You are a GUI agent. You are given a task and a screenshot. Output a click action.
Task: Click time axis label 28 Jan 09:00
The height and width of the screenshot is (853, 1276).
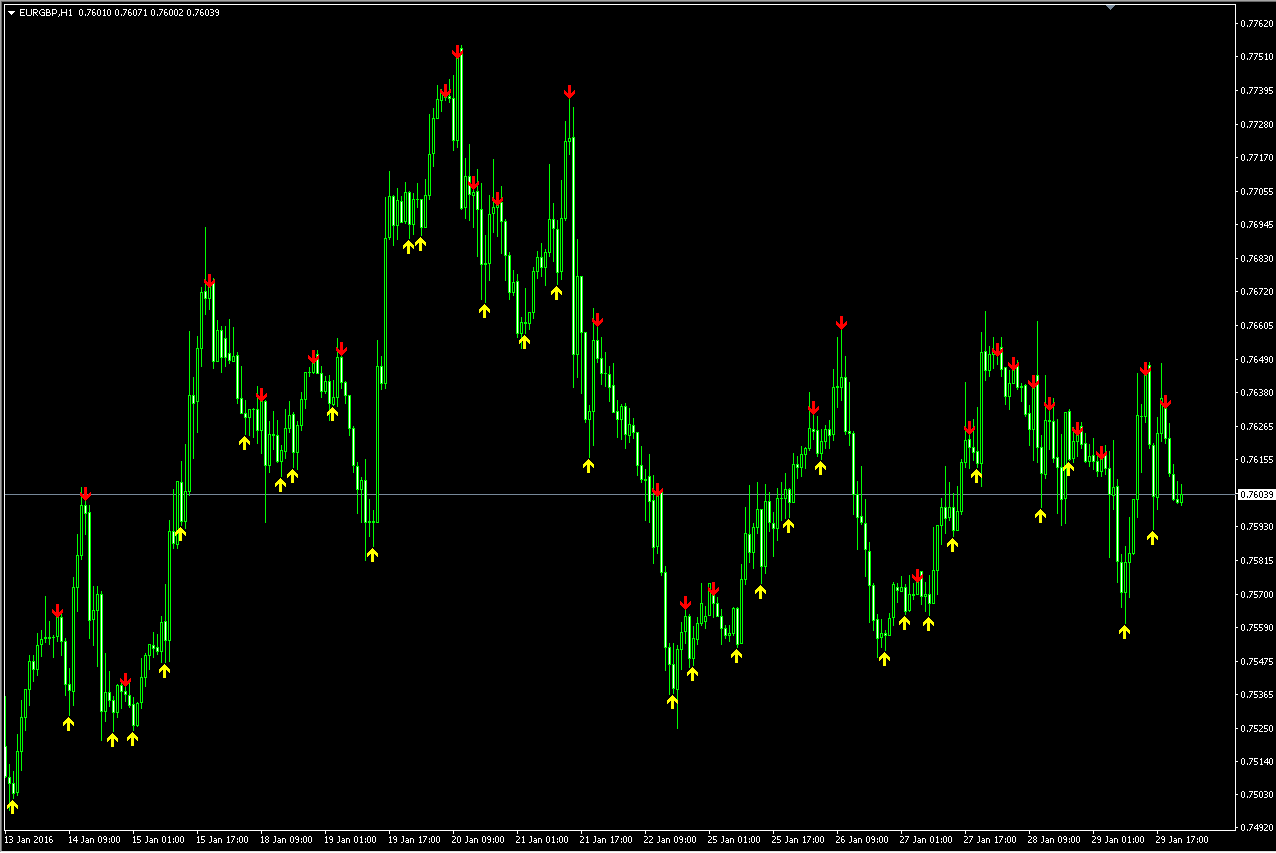1054,840
